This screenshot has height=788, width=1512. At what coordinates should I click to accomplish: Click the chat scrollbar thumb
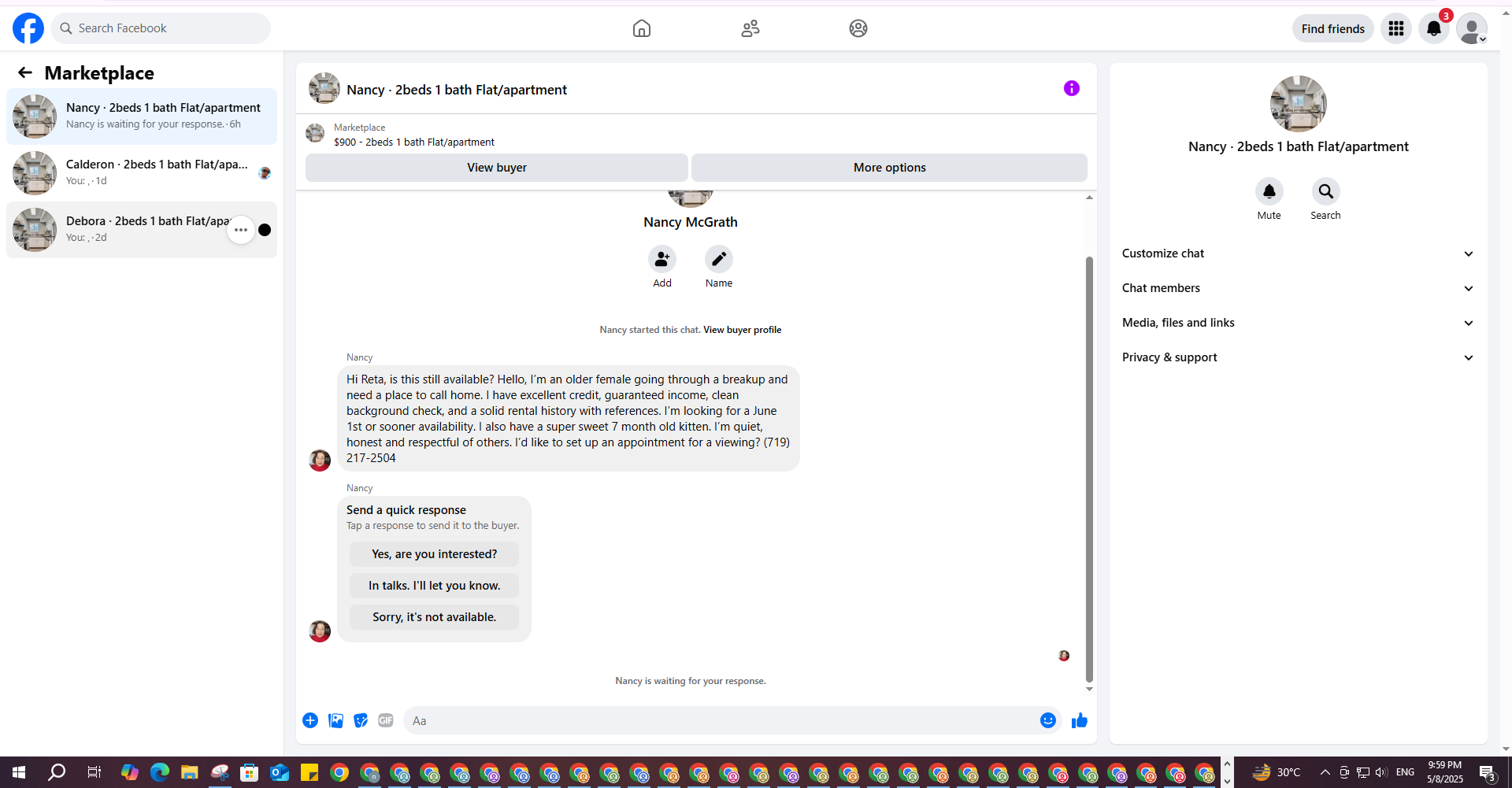click(1090, 469)
